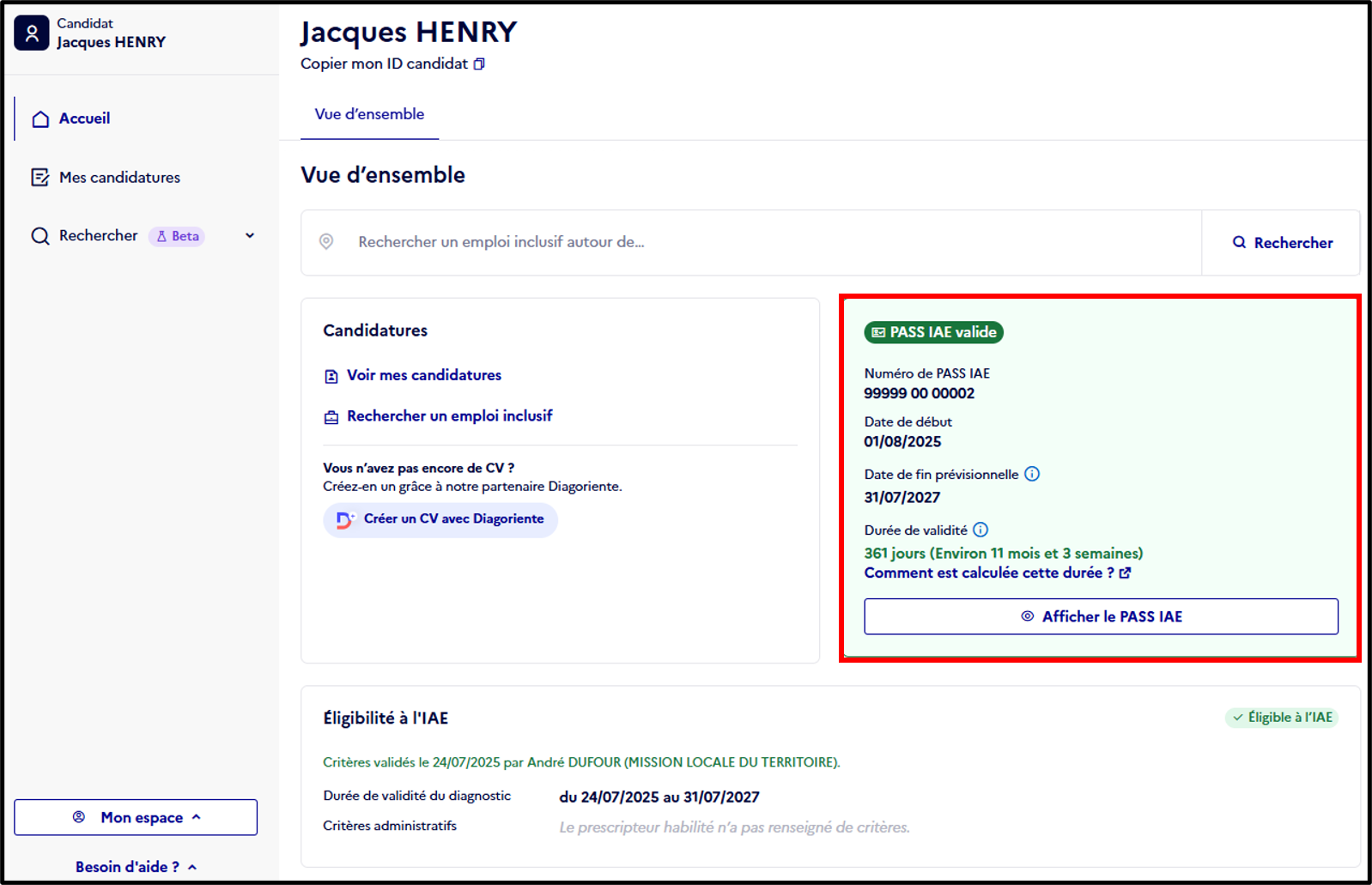Click the Rechercher magnifier icon in sidebar
This screenshot has width=1372, height=885.
point(40,235)
